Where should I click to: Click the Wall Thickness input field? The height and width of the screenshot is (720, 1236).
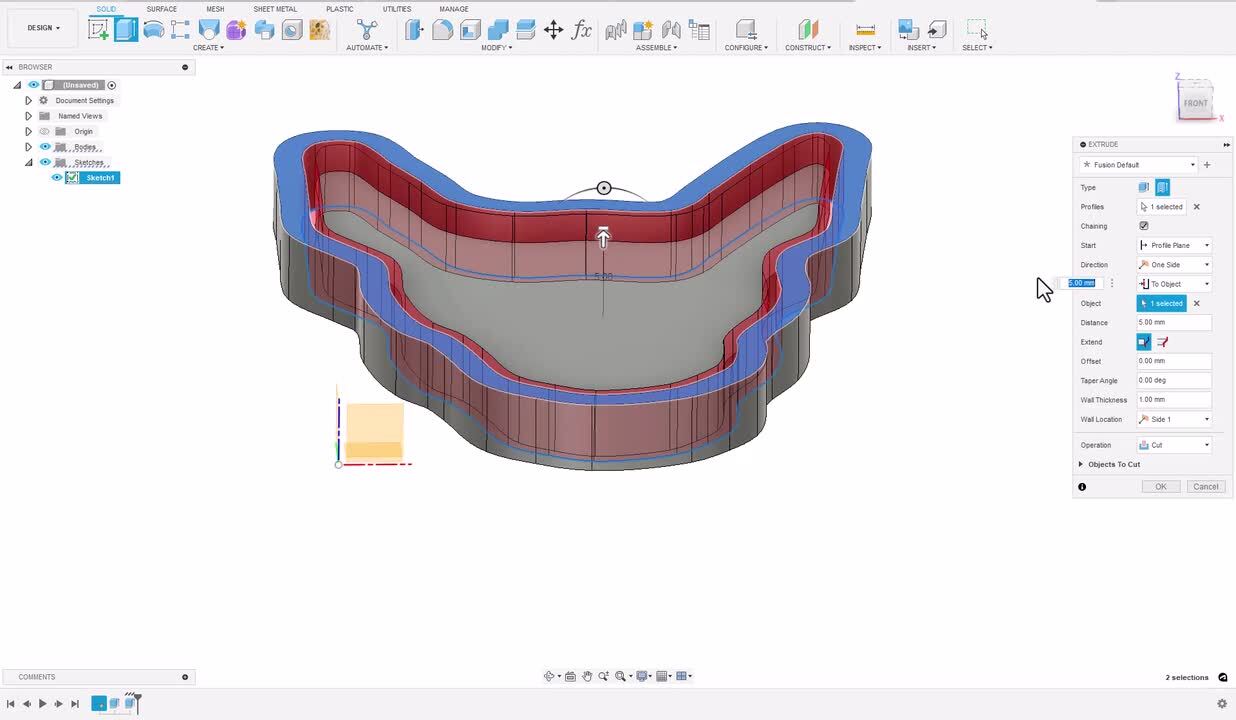[1173, 400]
